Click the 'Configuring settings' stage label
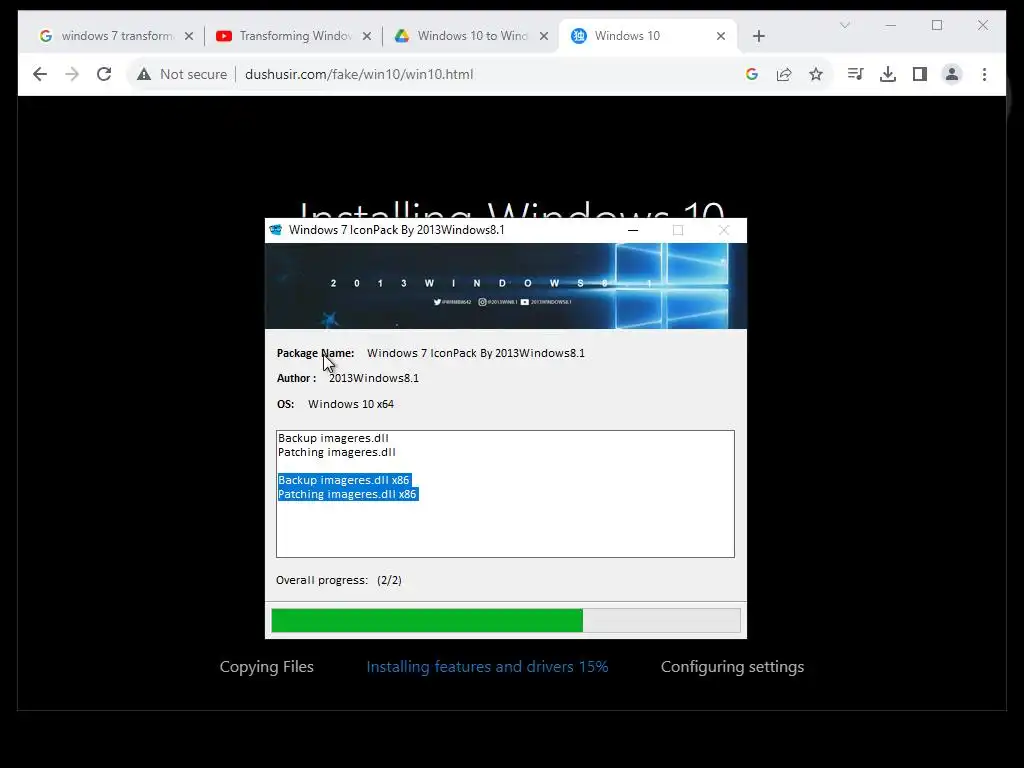 coord(732,667)
